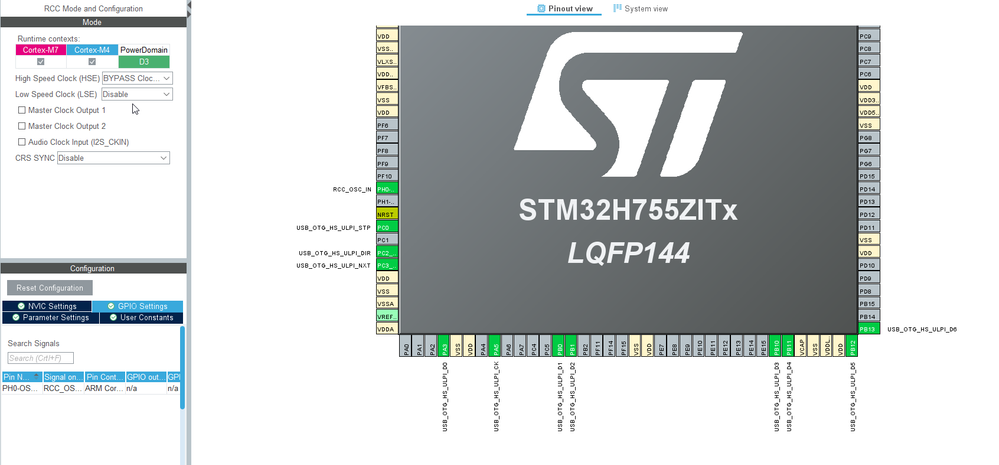
Task: Click the USB_OTG_HS_ULPI_D6 label
Action: (922, 329)
